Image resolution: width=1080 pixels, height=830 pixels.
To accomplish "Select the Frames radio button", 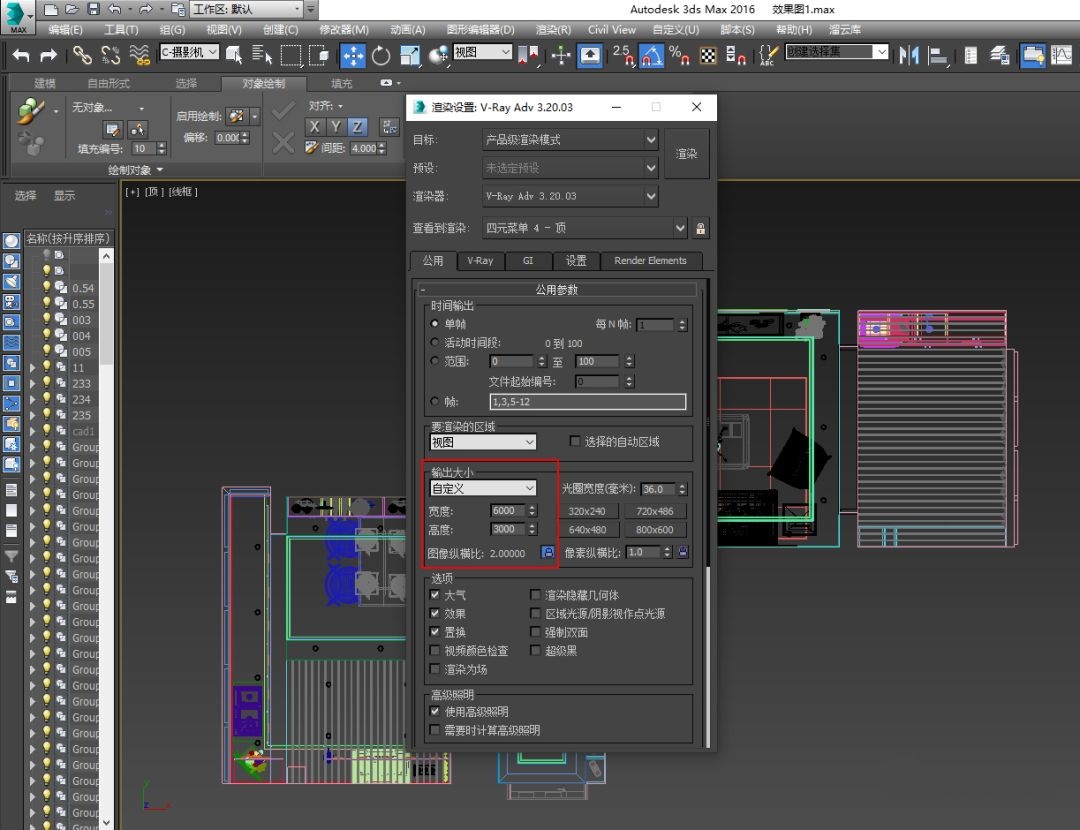I will tap(435, 401).
